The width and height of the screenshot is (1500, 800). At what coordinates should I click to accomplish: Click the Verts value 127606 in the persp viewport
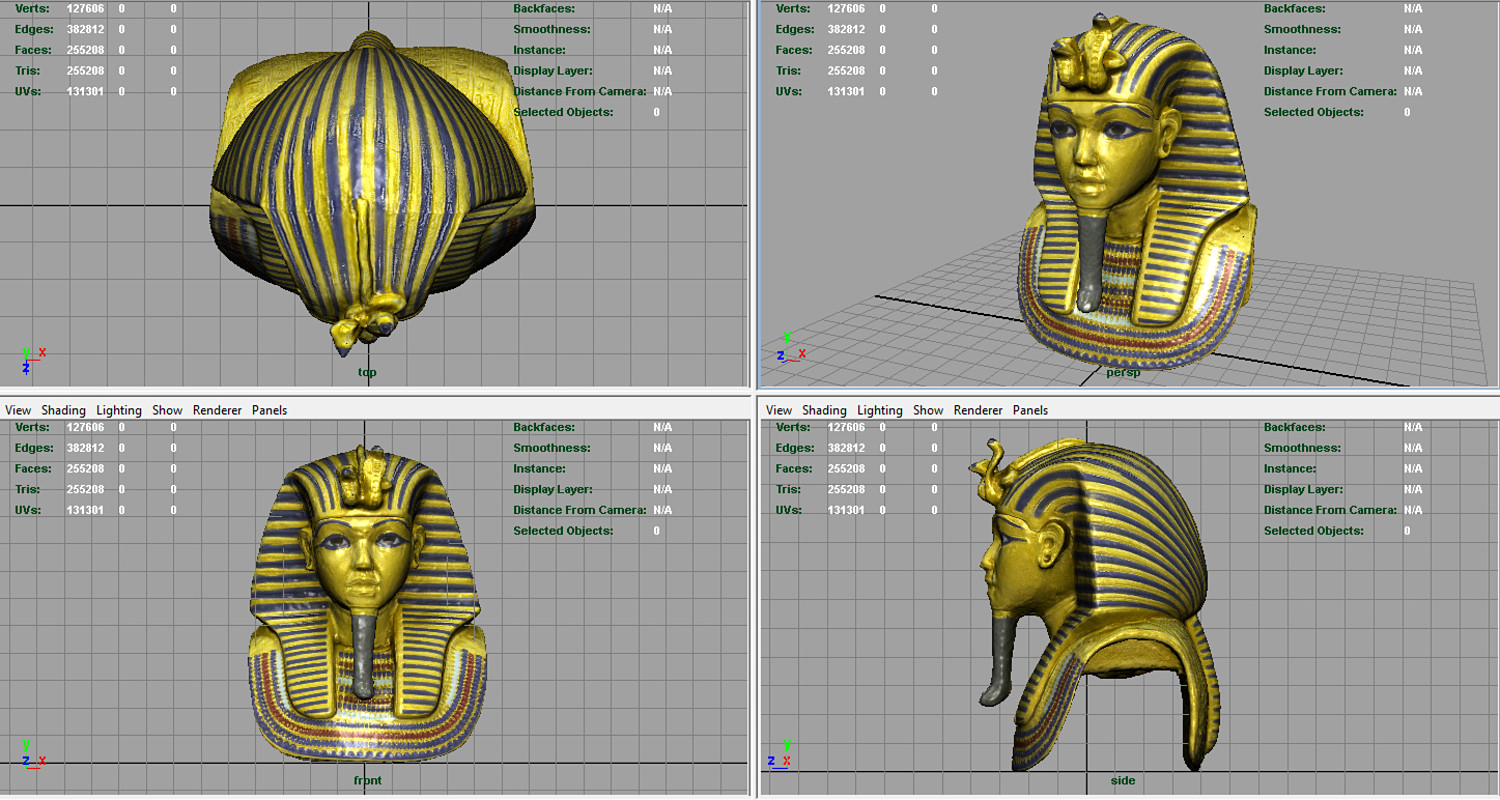coord(846,9)
